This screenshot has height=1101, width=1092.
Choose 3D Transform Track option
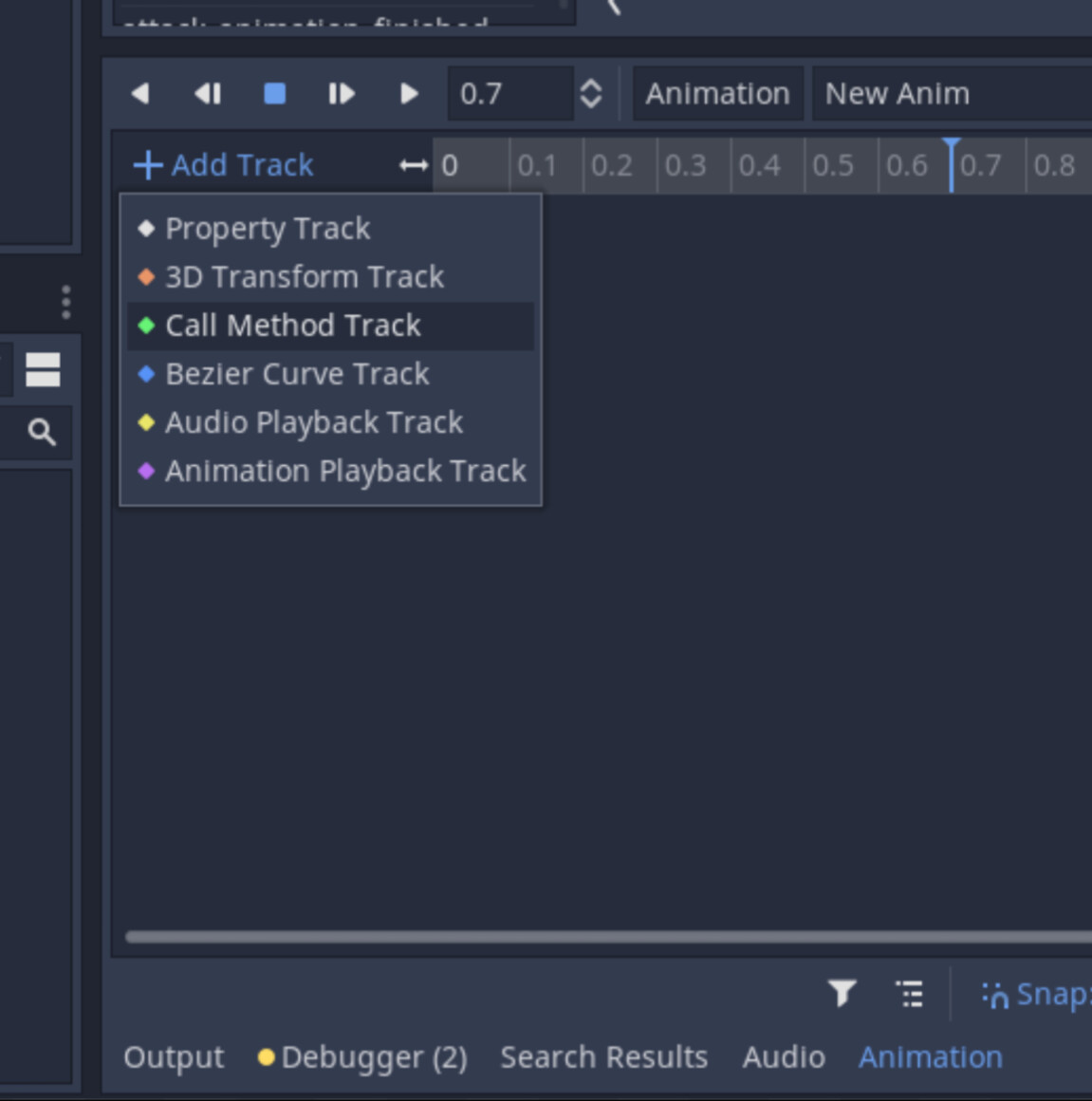[x=304, y=277]
